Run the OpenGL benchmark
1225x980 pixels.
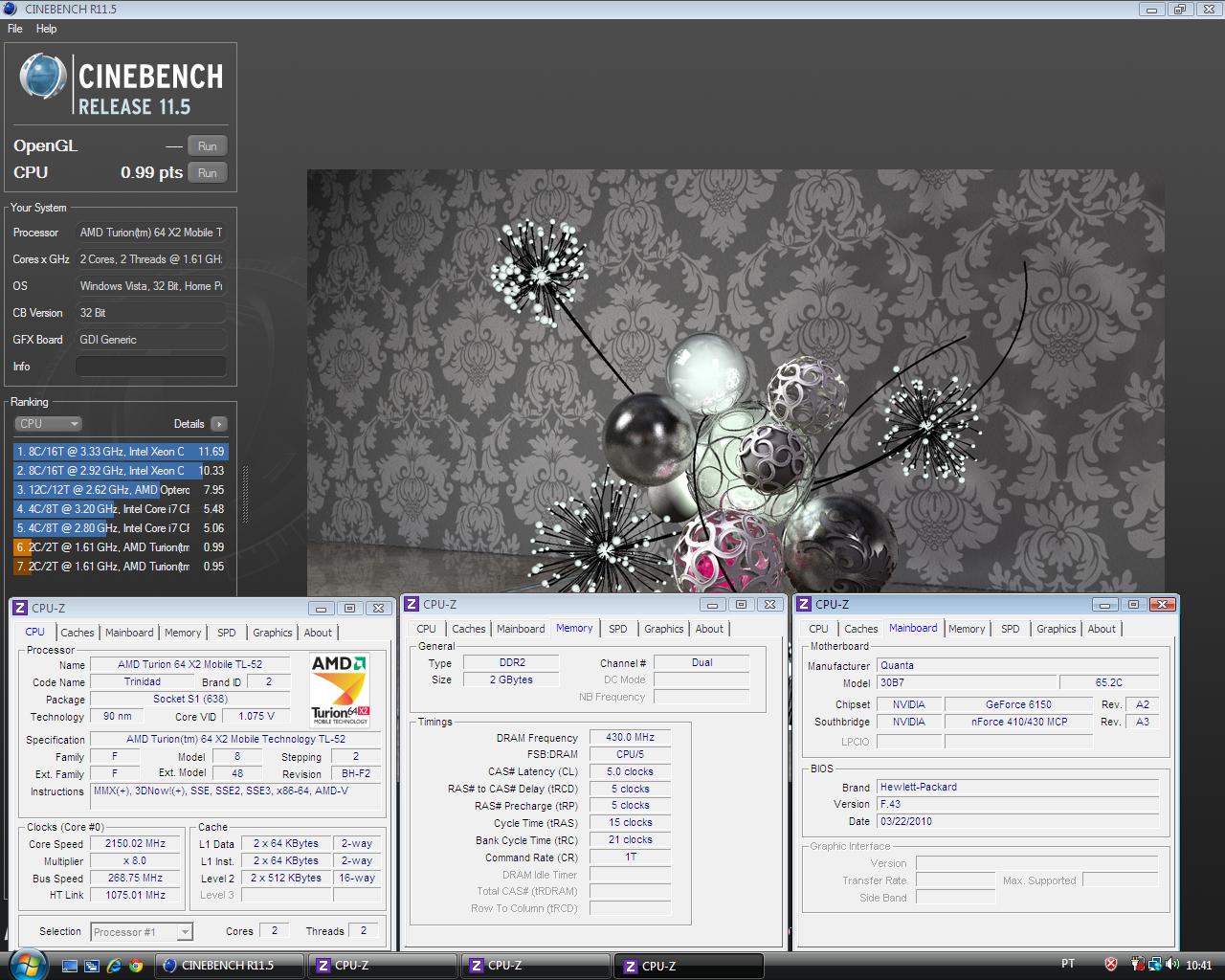(x=208, y=145)
